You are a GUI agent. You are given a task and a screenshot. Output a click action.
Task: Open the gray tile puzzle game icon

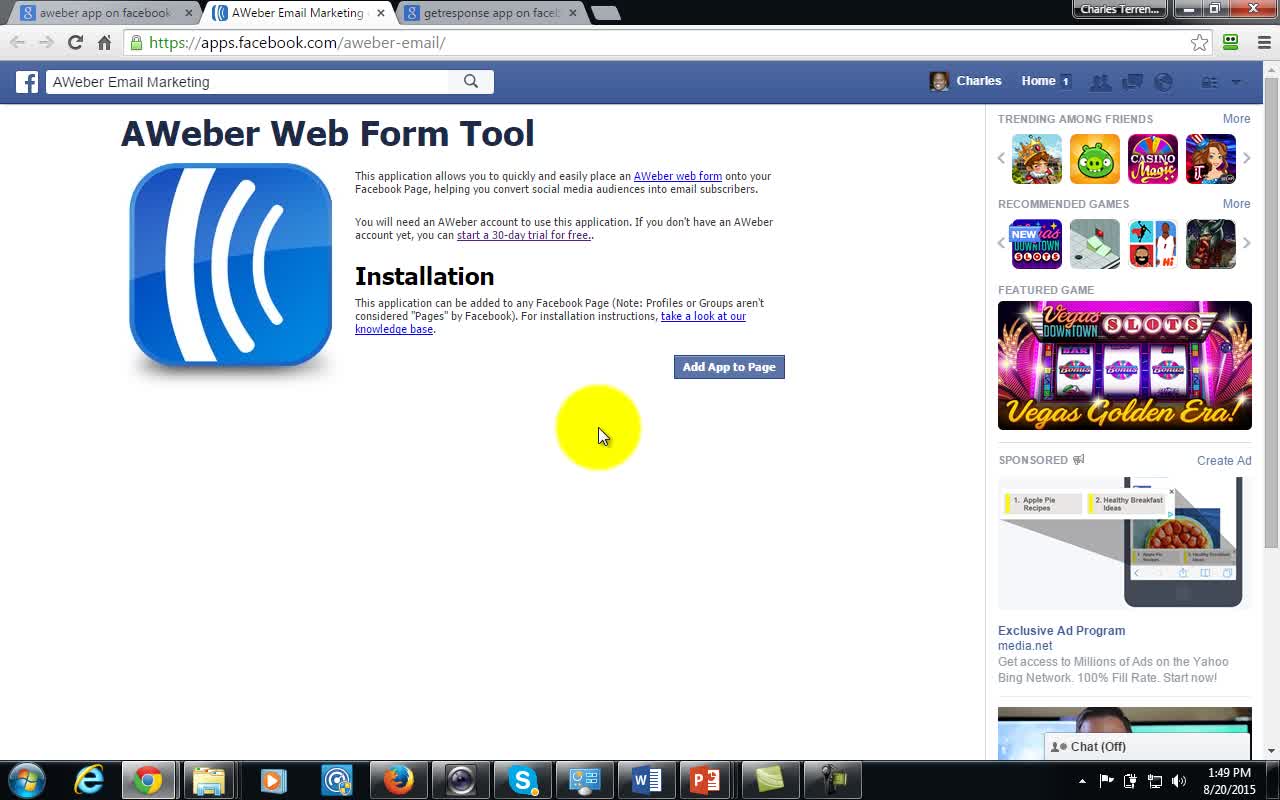tap(1095, 244)
